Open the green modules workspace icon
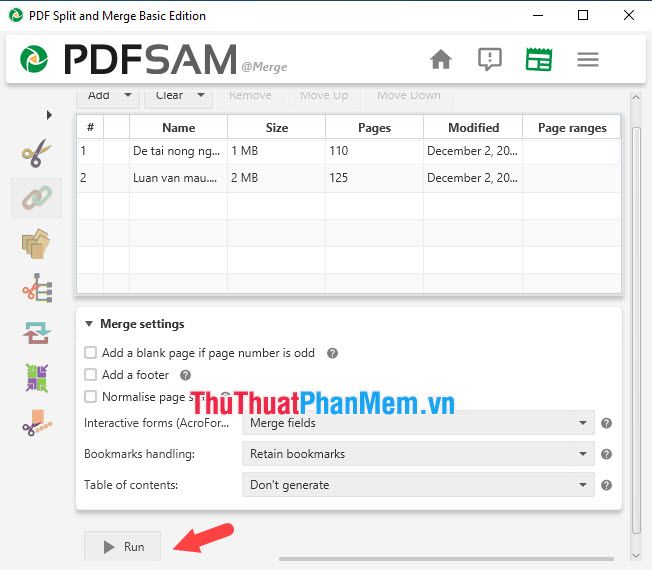 click(538, 59)
